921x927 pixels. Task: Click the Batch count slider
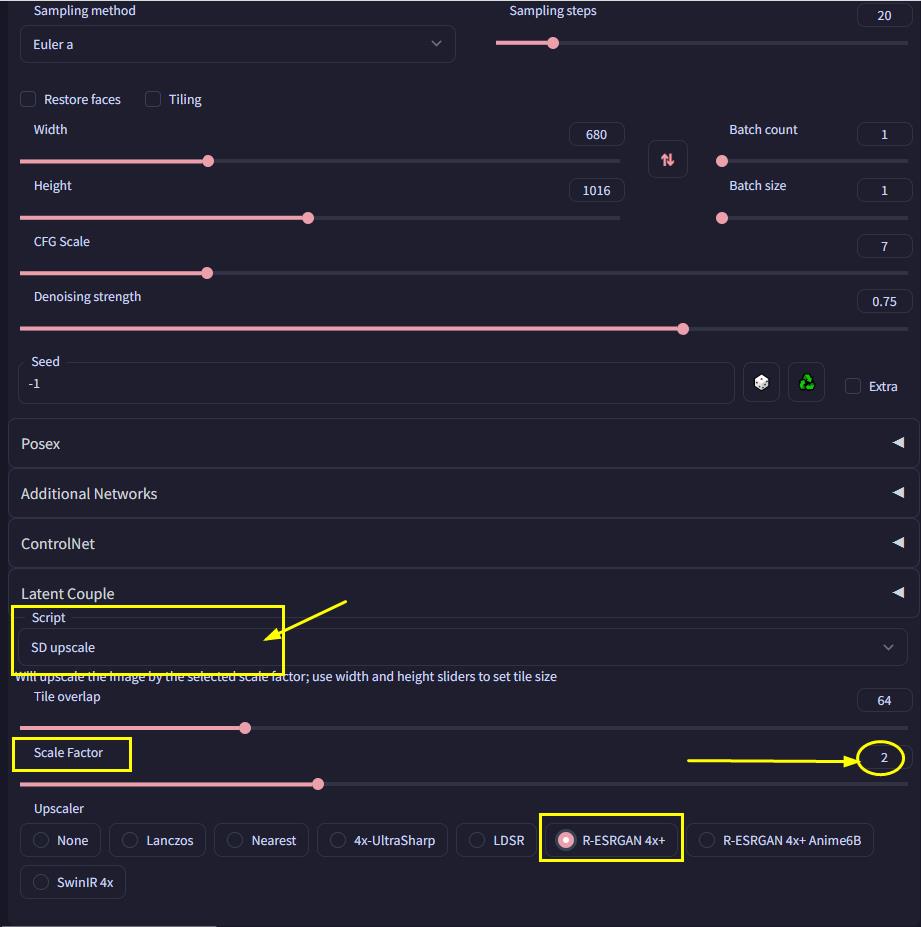click(812, 161)
